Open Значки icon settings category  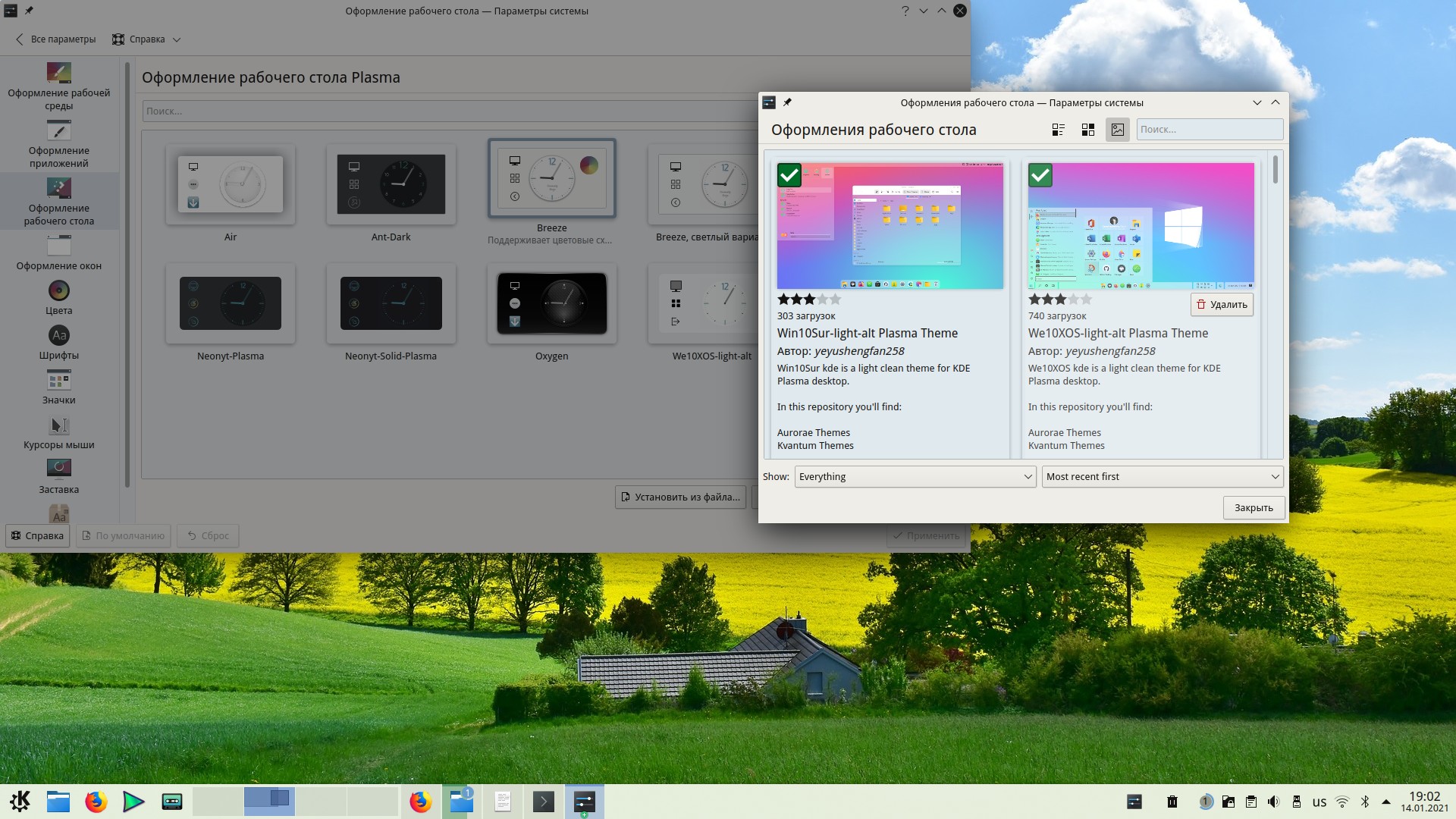(x=59, y=388)
